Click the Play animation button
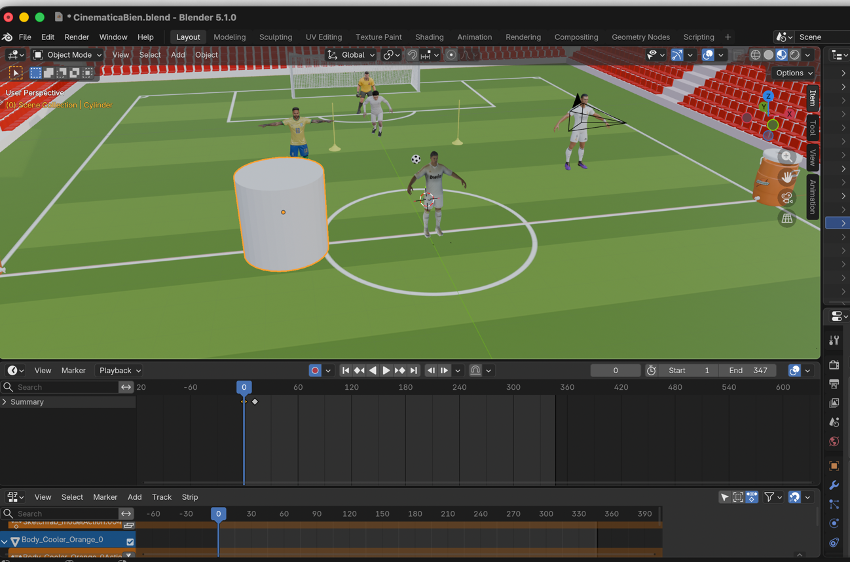The width and height of the screenshot is (850, 562). tap(386, 370)
